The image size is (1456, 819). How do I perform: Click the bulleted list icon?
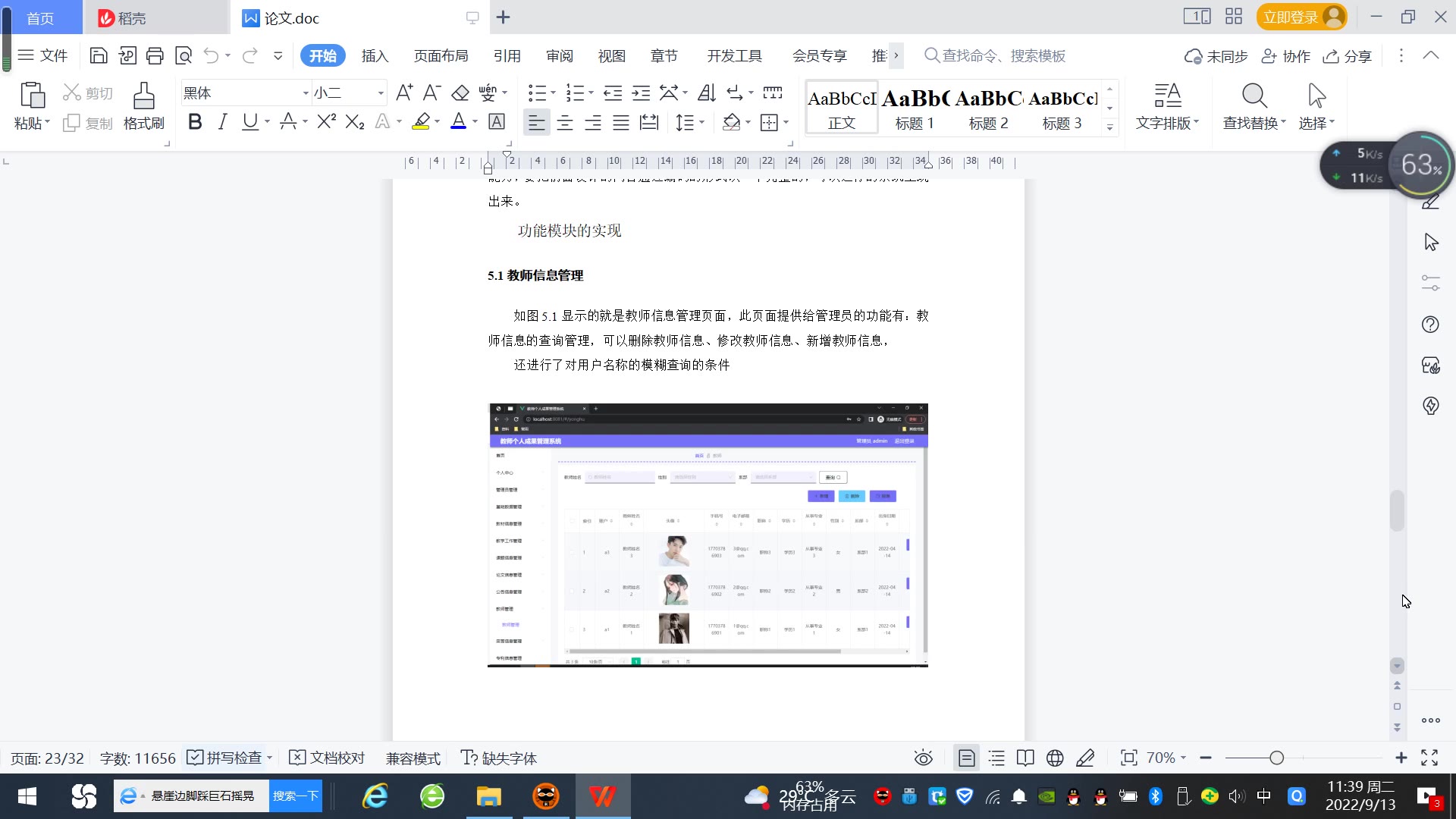[537, 93]
